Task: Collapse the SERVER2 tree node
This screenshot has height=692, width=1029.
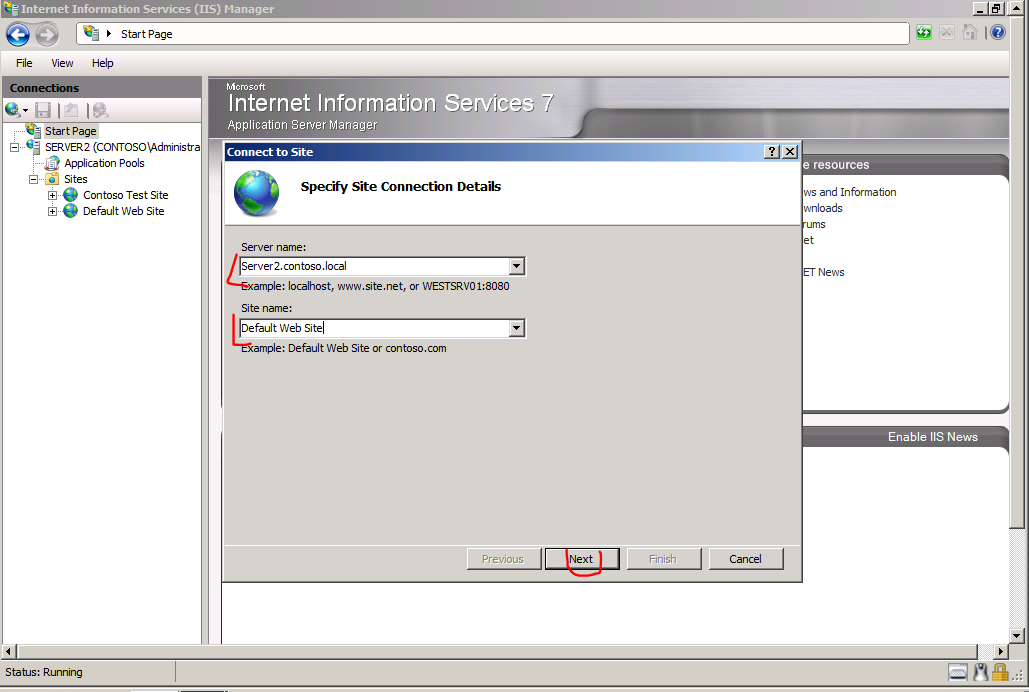Action: (14, 147)
